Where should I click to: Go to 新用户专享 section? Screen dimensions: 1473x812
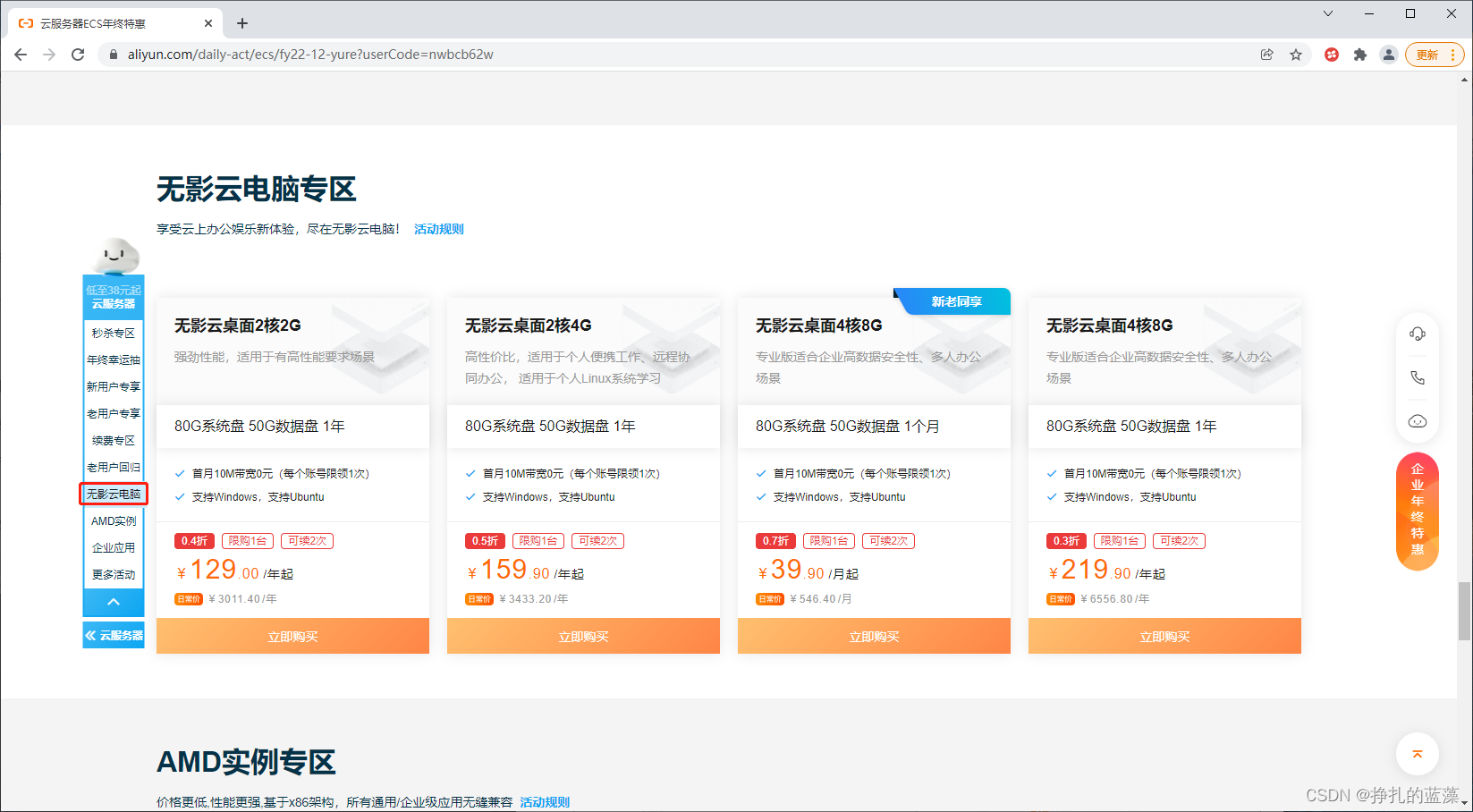tap(114, 386)
